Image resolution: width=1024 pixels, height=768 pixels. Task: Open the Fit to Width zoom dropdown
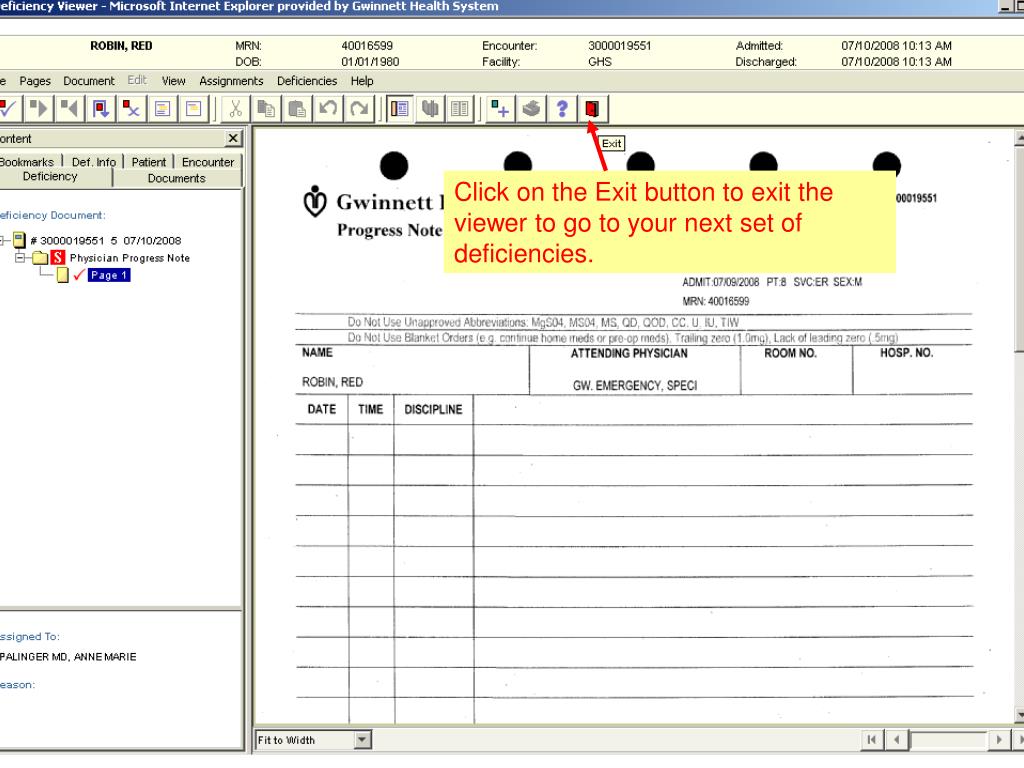point(362,740)
